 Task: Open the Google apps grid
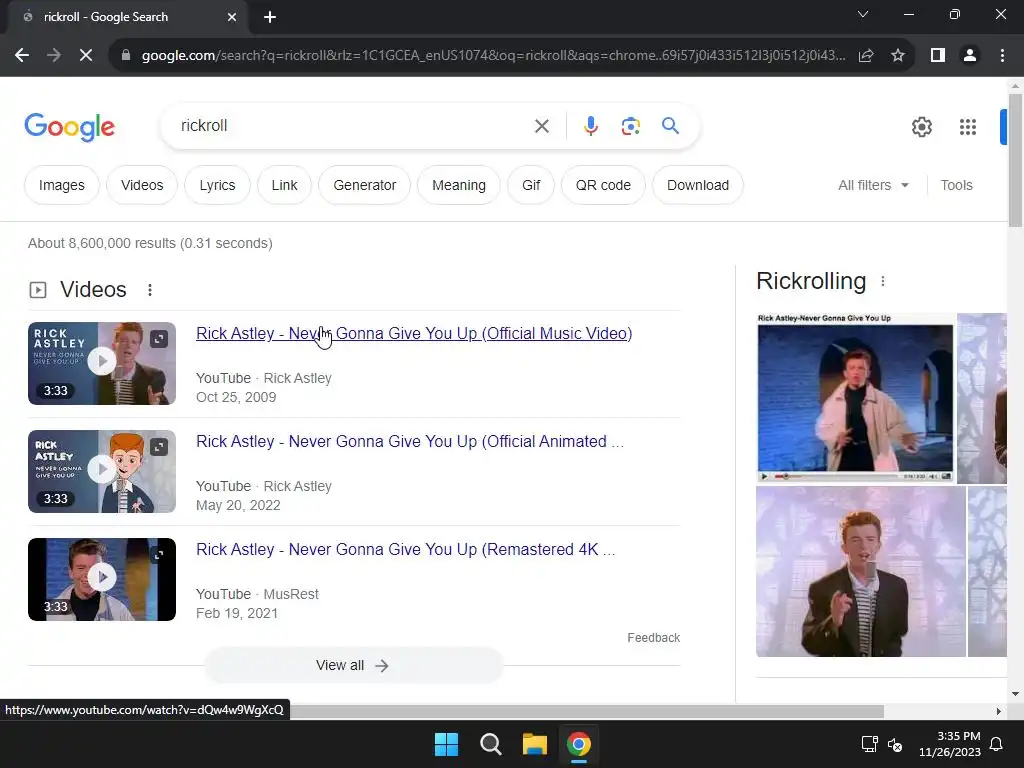click(968, 127)
